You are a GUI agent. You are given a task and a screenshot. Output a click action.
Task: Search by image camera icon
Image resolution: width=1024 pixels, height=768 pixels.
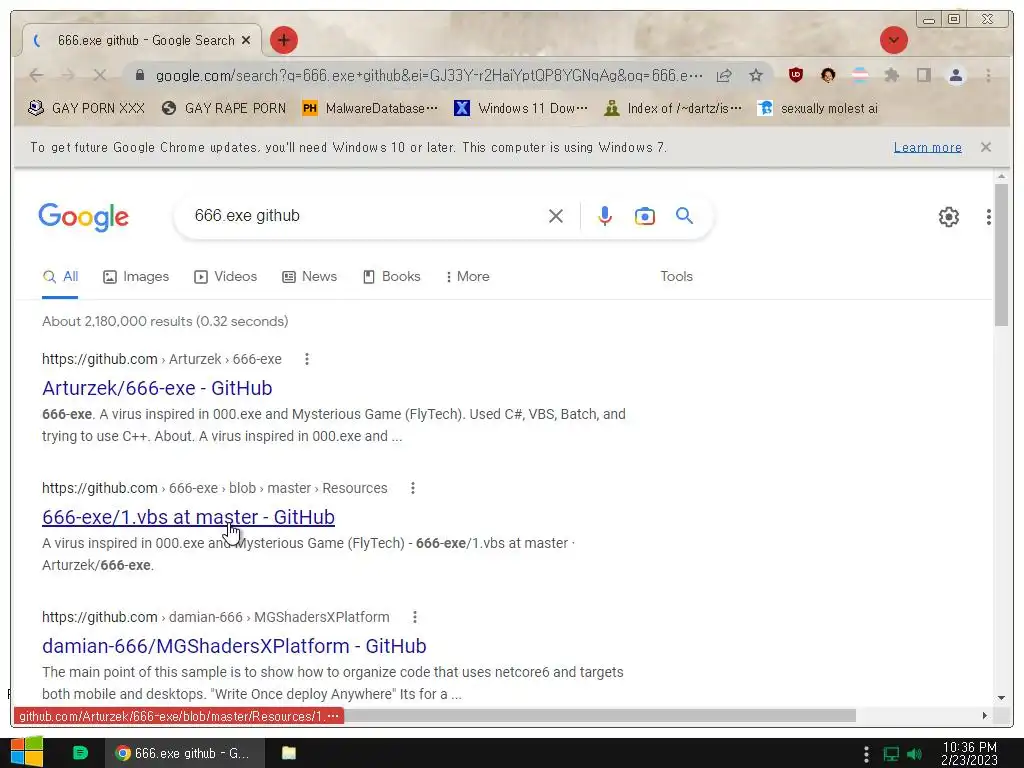pyautogui.click(x=645, y=216)
